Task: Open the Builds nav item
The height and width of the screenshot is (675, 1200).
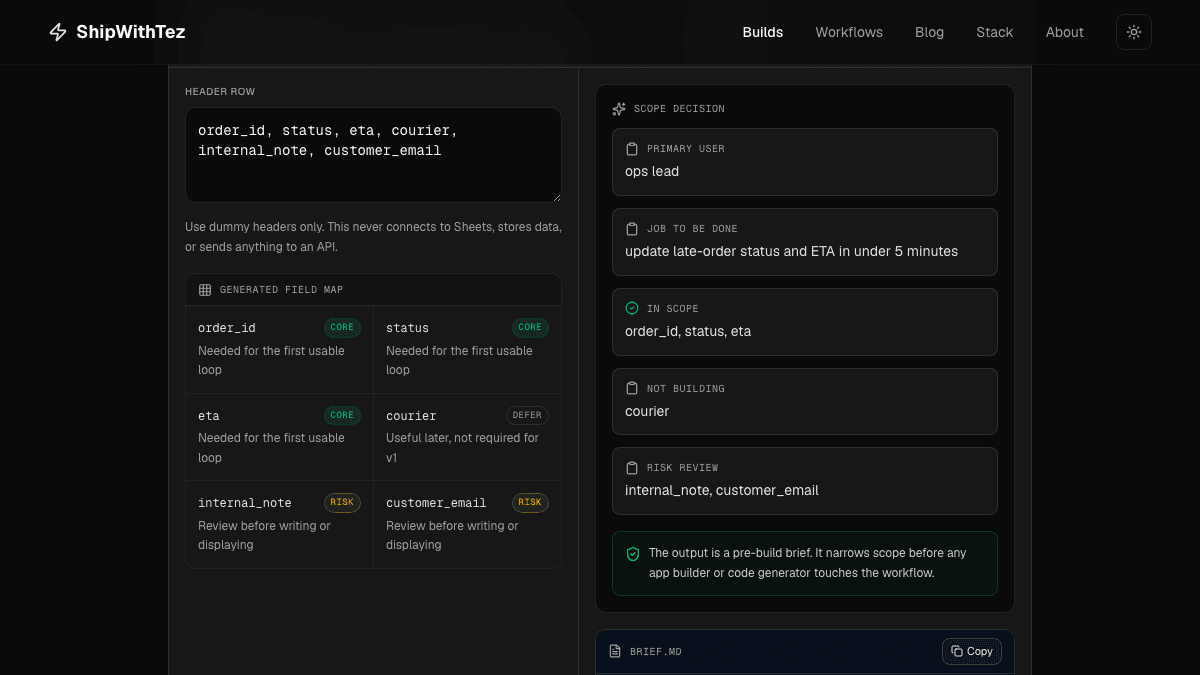Action: pyautogui.click(x=763, y=32)
